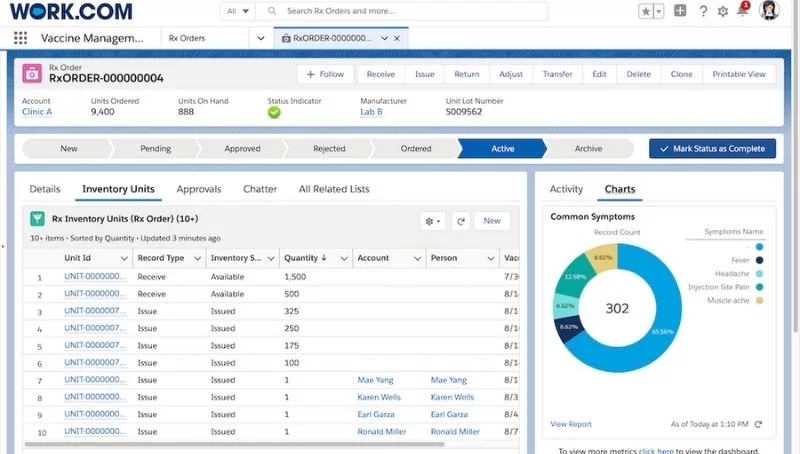Click the Fever legend color swatch

(x=759, y=260)
